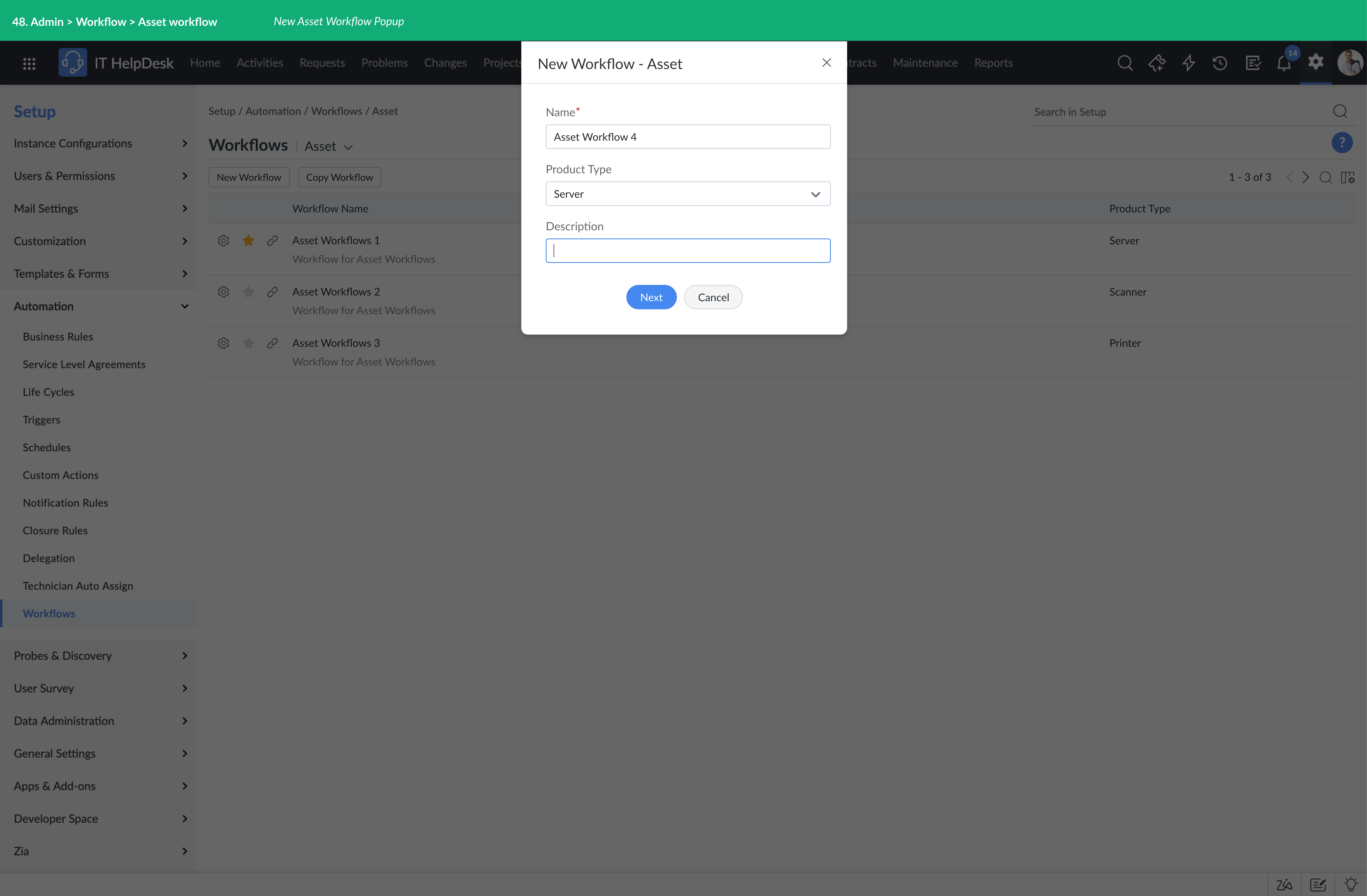Viewport: 1367px width, 896px height.
Task: Open notifications bell with 14 badge
Action: tap(1284, 63)
